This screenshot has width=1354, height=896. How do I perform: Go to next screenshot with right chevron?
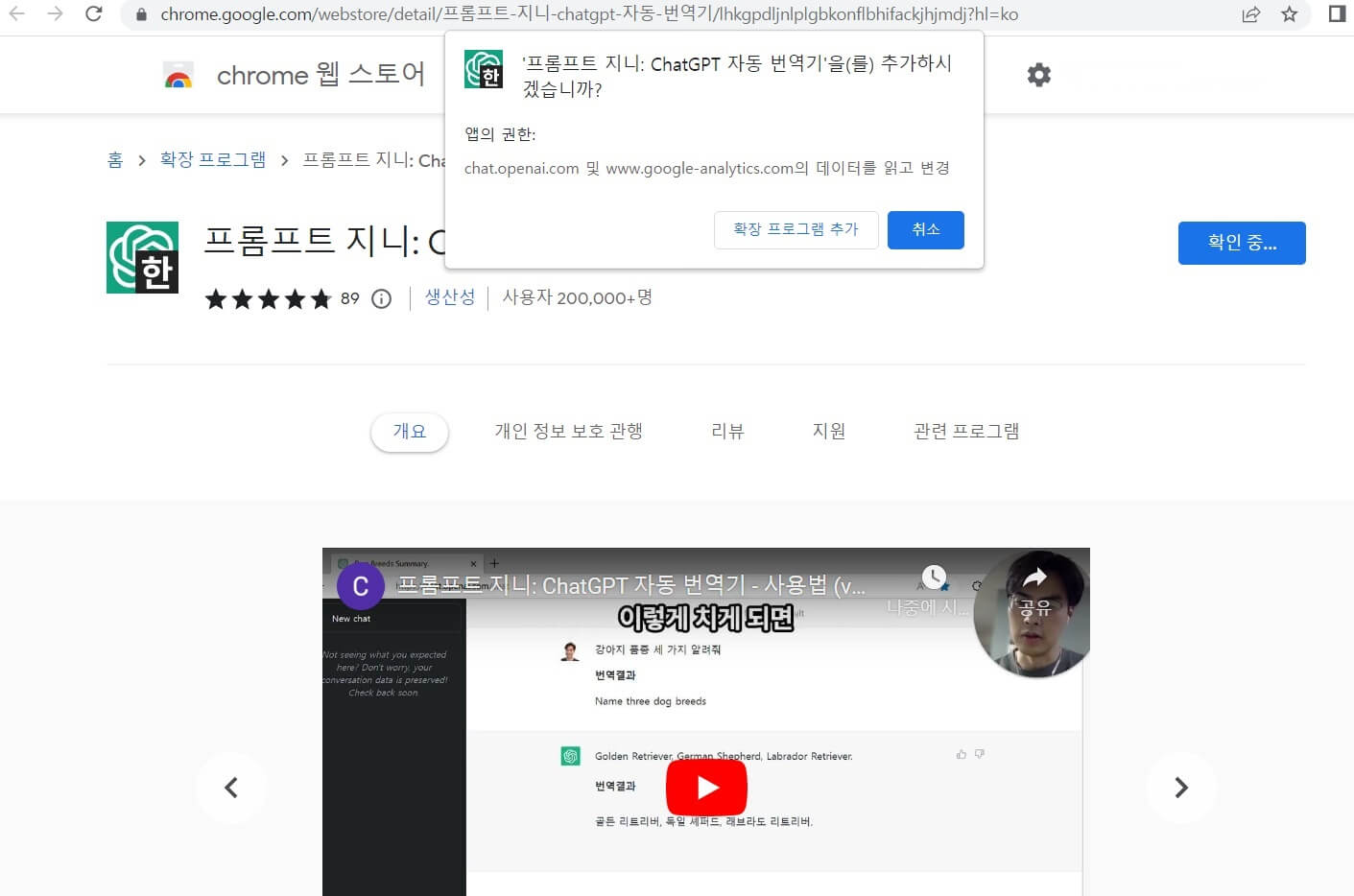[1181, 788]
